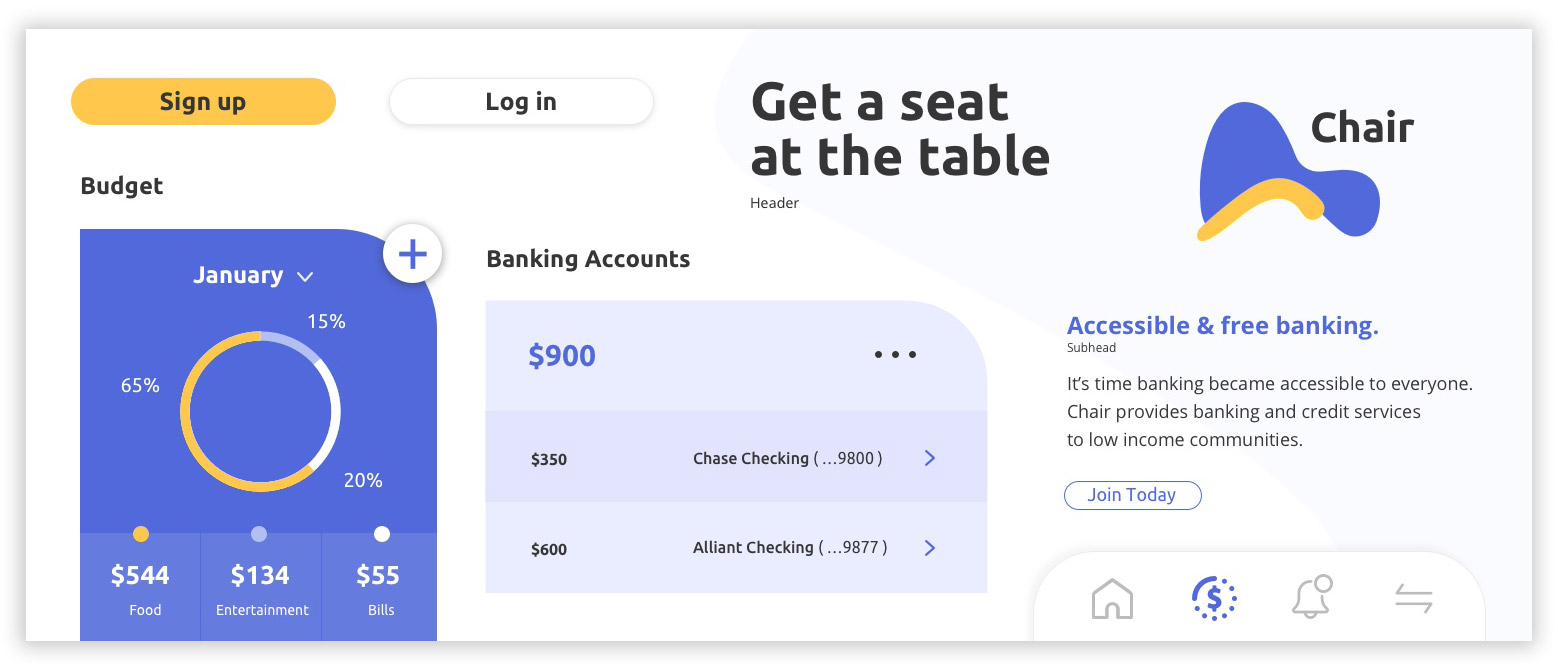Open Alliant Checking account chevron

click(x=930, y=547)
